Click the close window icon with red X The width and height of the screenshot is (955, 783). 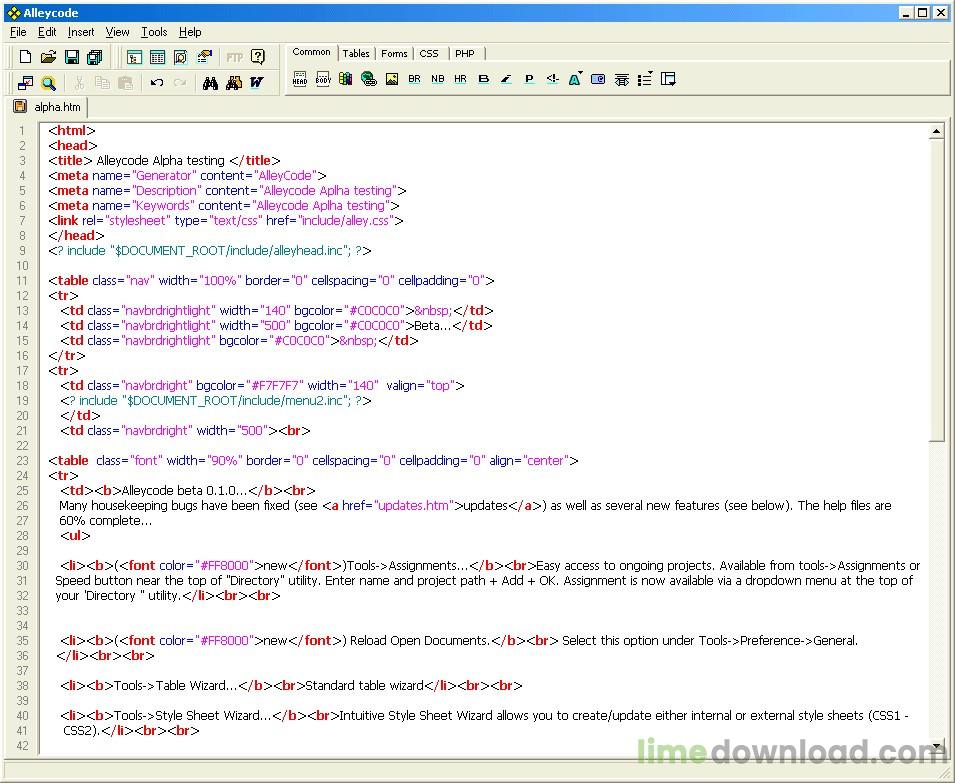pyautogui.click(x=25, y=83)
